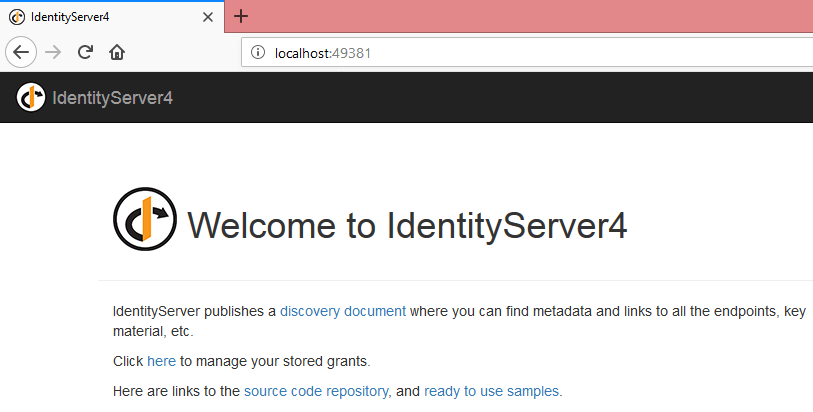Close the IdentityServer4 browser tab
Viewport: 813px width, 412px height.
(207, 17)
